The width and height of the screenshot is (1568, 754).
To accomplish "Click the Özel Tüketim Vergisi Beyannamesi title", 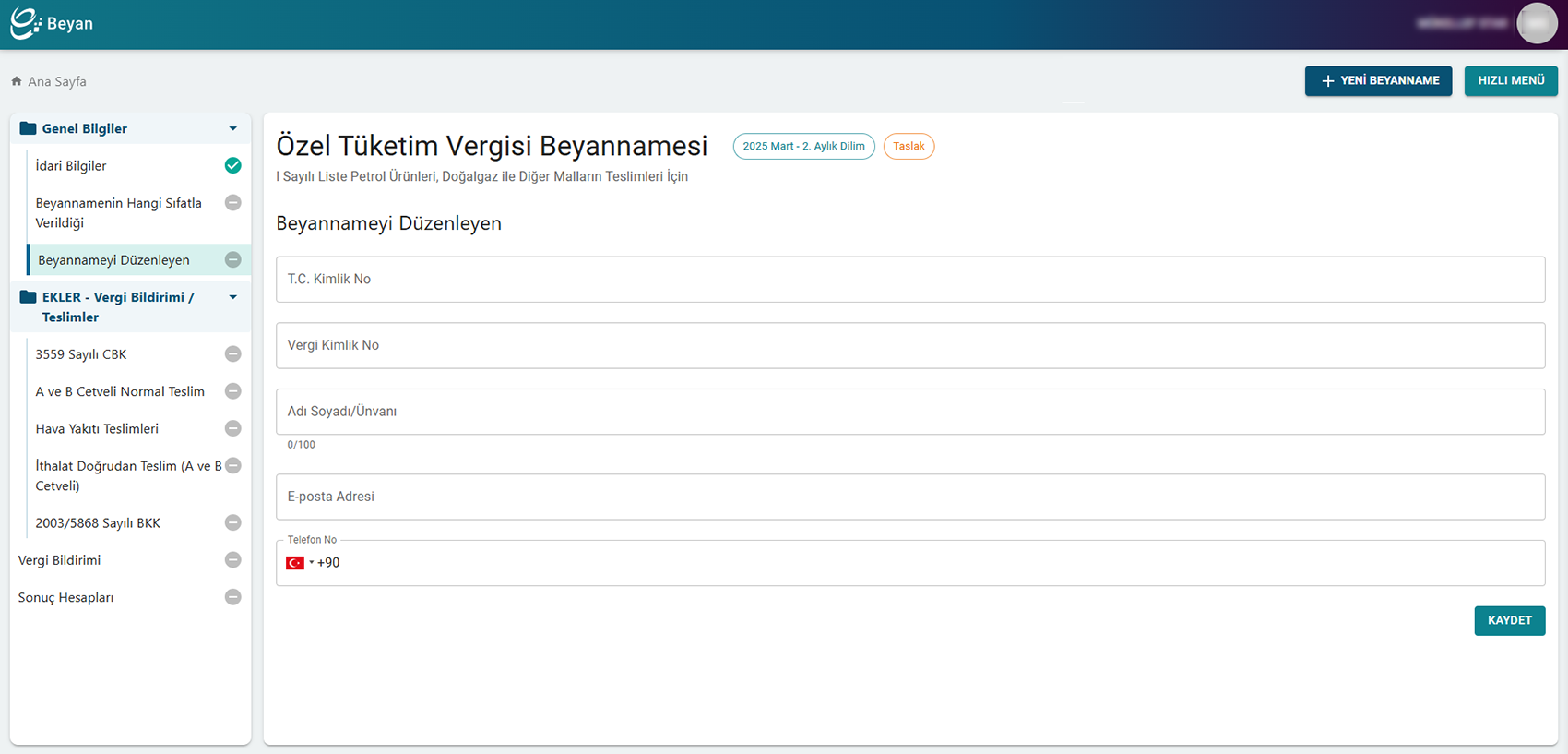I will (493, 146).
